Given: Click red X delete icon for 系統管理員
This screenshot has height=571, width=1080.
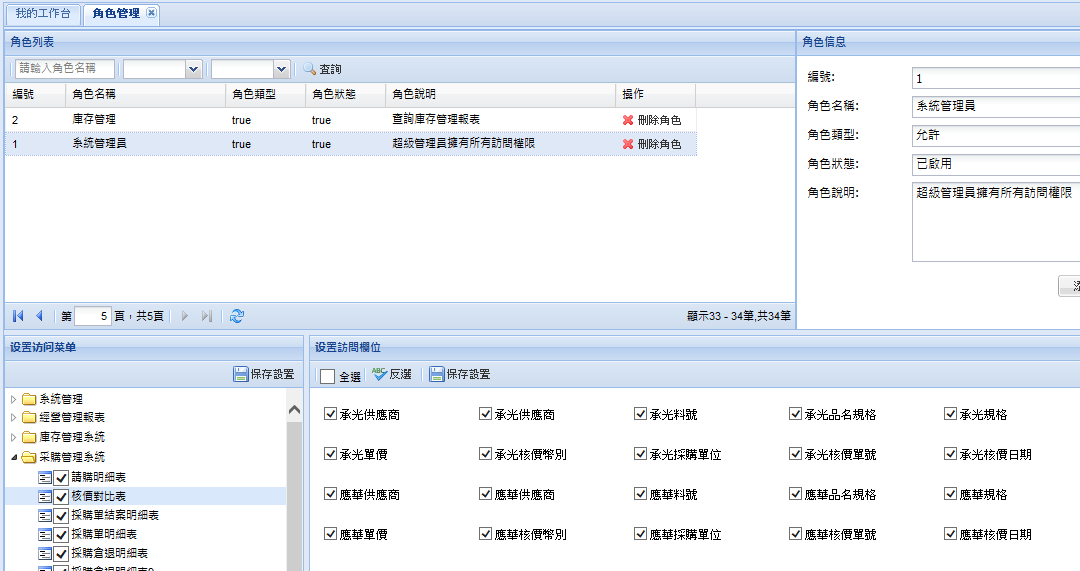Looking at the screenshot, I should coord(628,144).
